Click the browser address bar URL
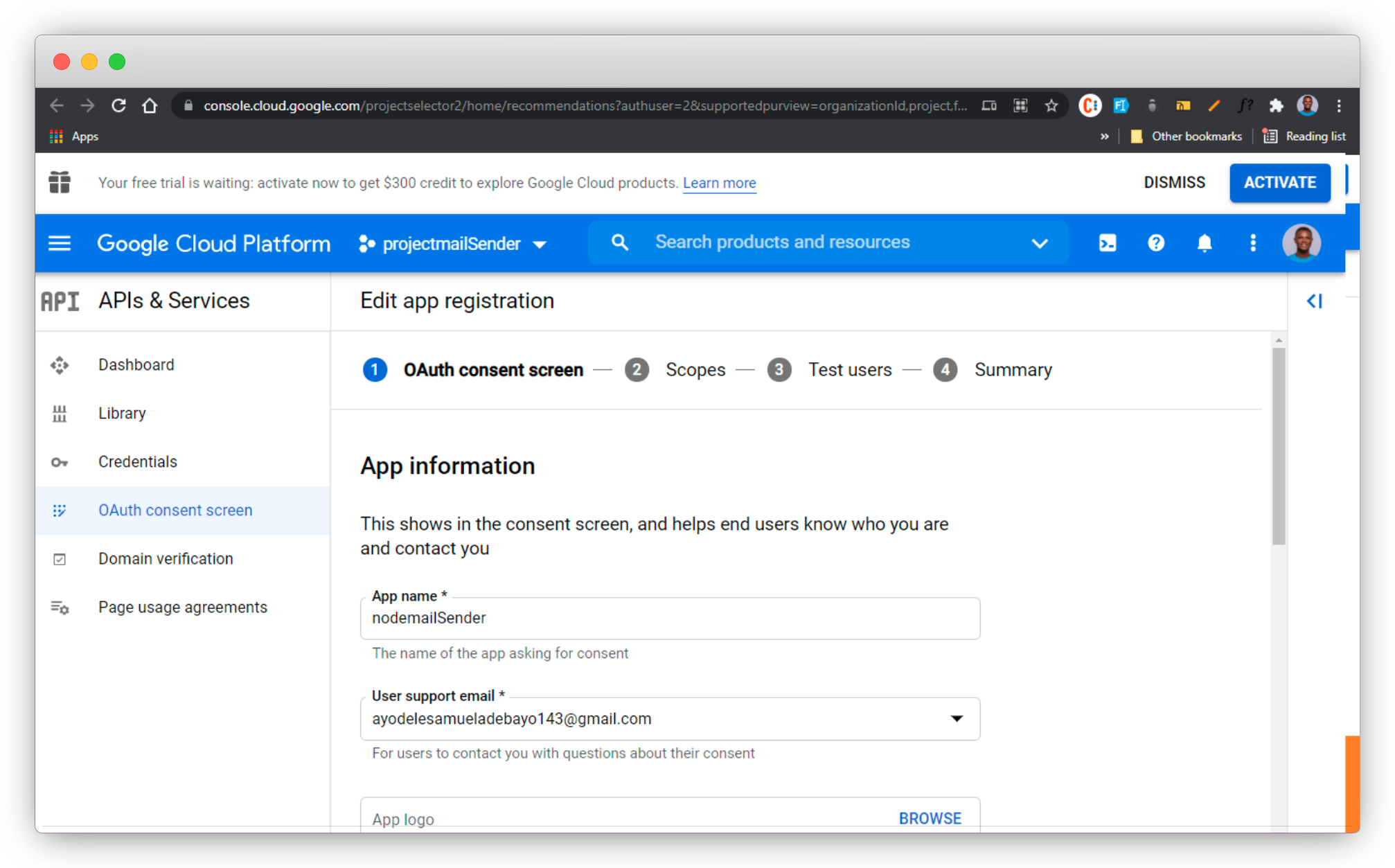Screen dimensions: 1395x868 [x=585, y=105]
